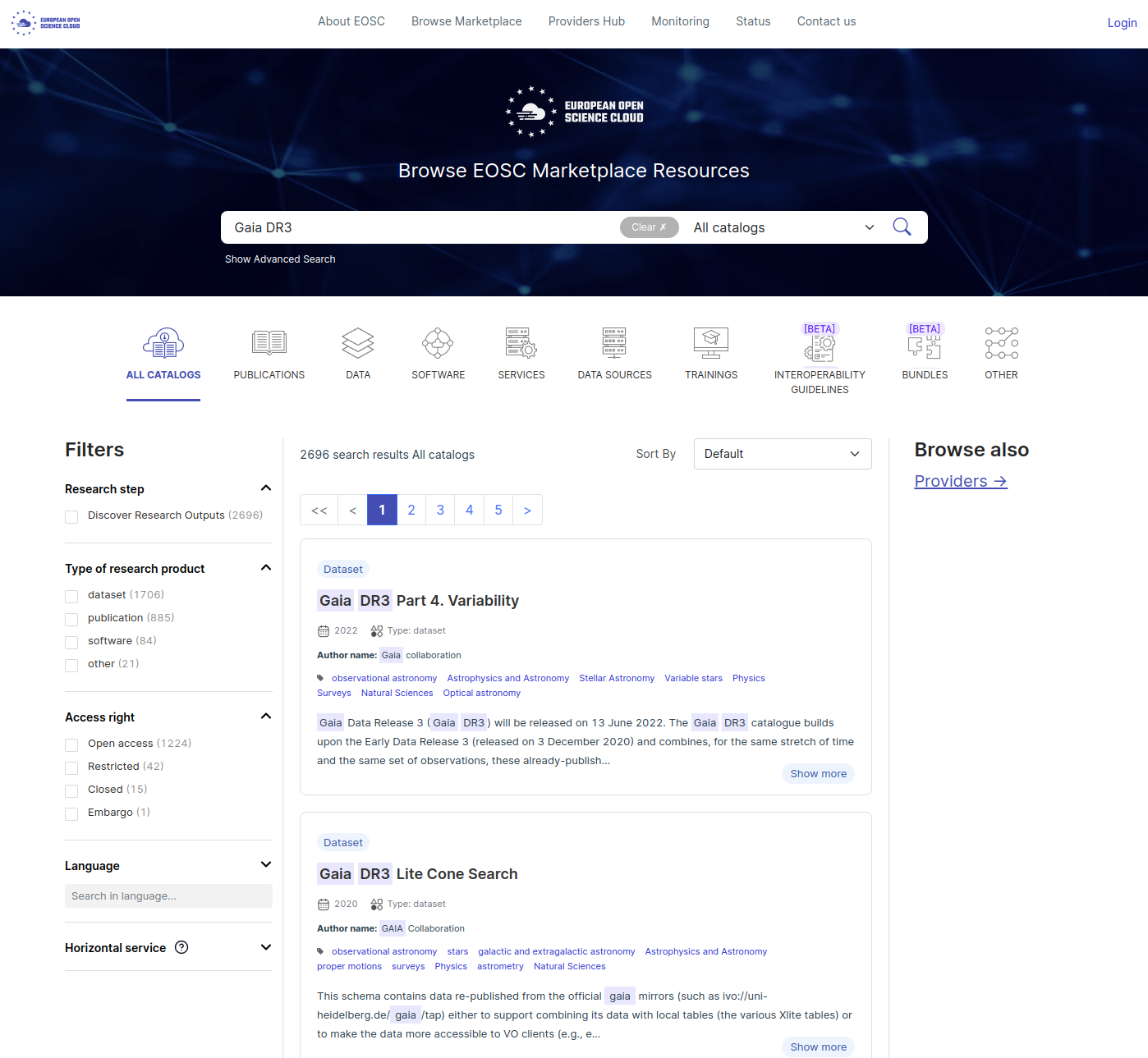Click tag icon in Lite Cone Search result

[320, 951]
